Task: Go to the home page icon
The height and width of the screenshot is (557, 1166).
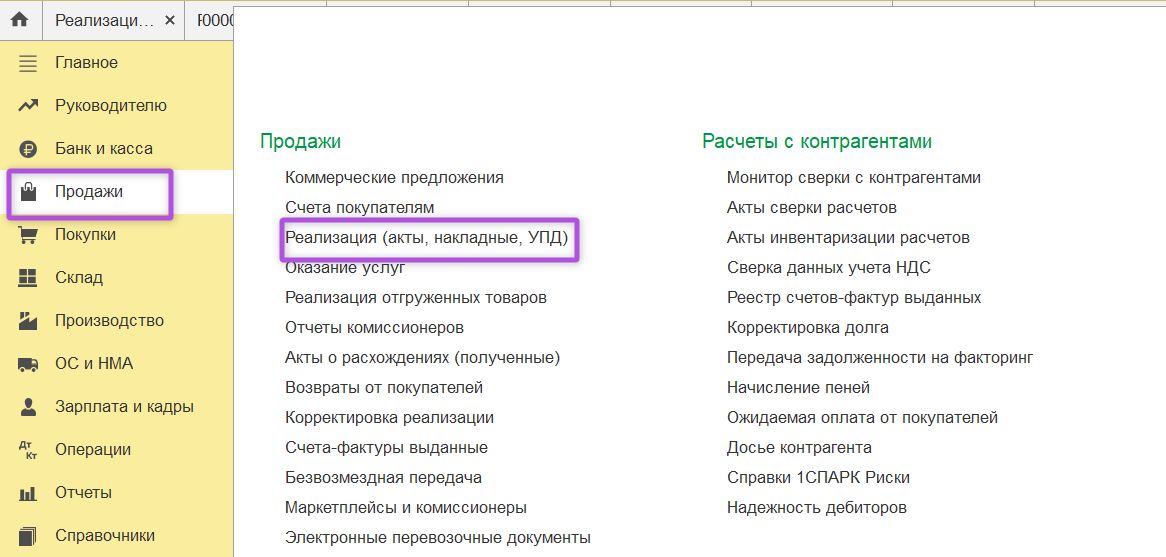Action: [x=19, y=20]
